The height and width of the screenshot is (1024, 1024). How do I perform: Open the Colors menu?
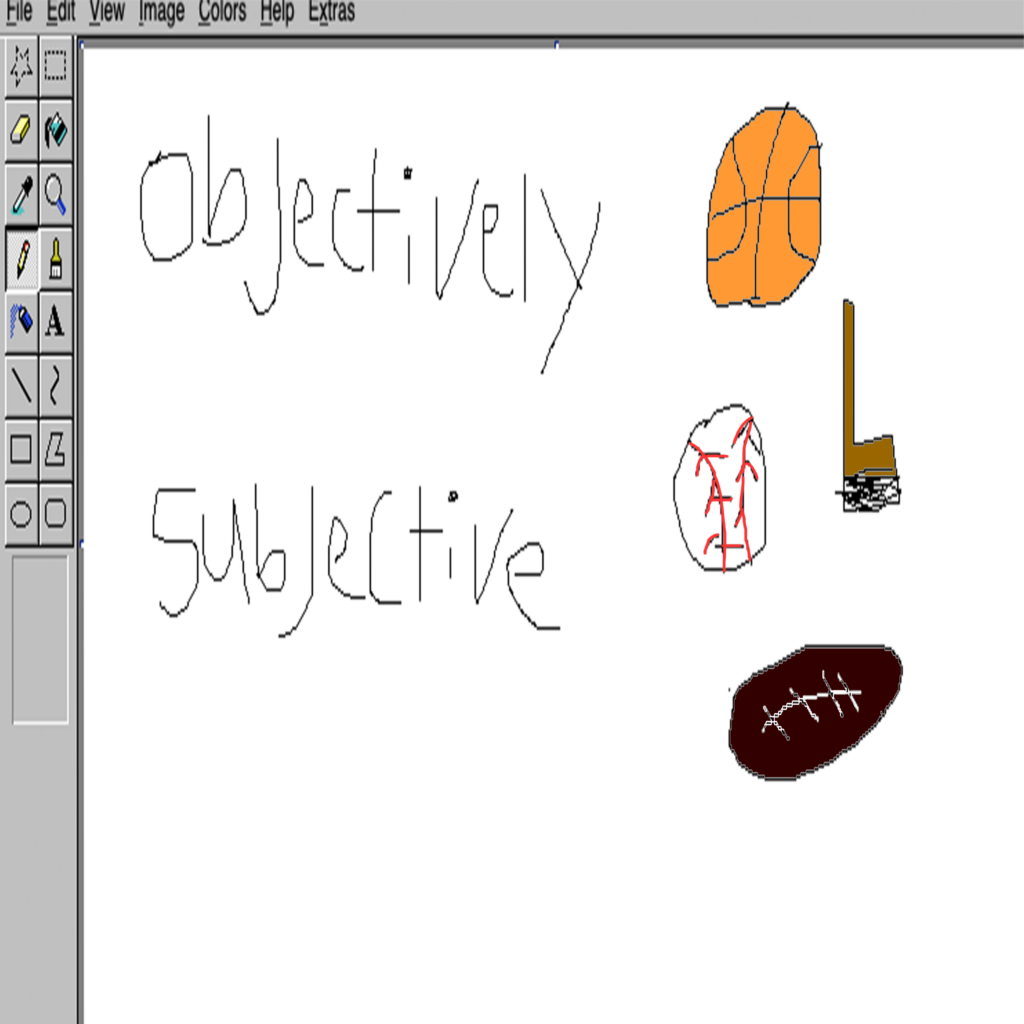coord(222,12)
